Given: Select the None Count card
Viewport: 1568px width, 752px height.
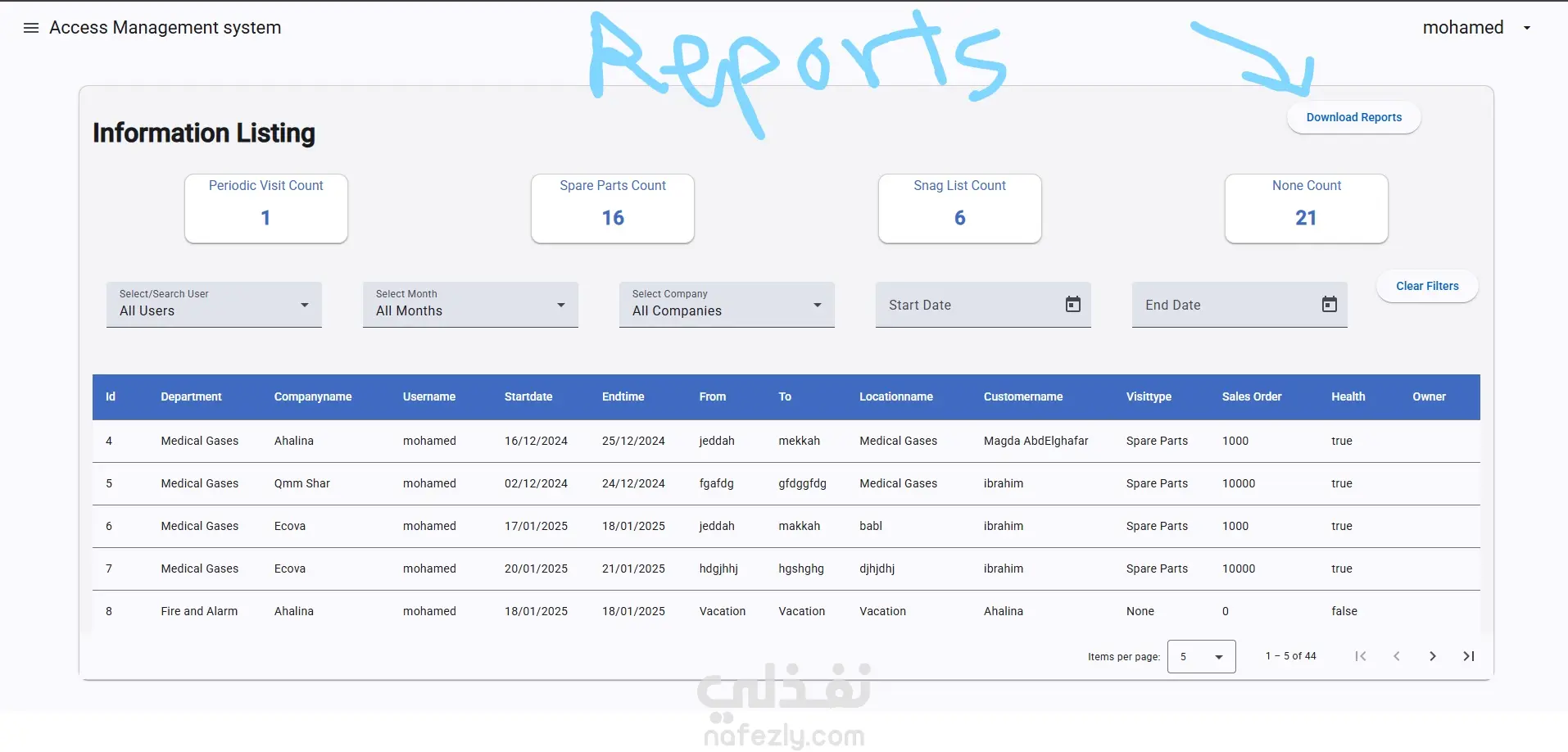Looking at the screenshot, I should (x=1307, y=208).
